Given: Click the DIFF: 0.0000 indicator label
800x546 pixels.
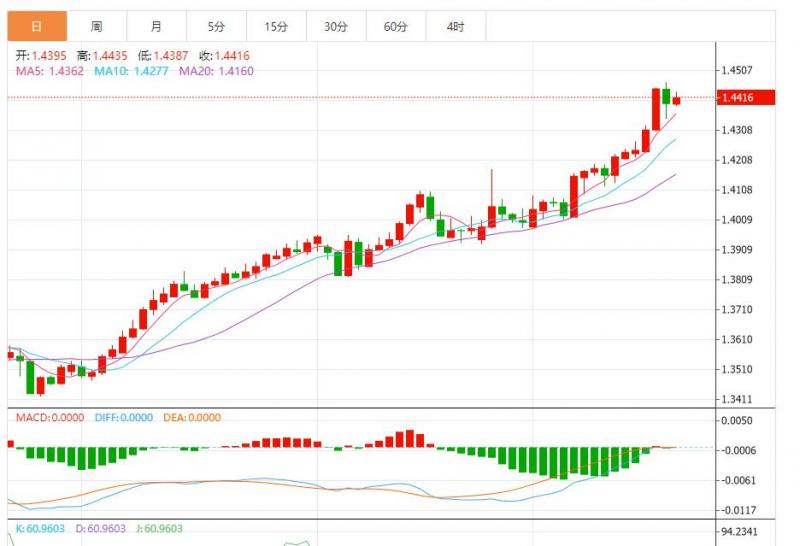Looking at the screenshot, I should (x=123, y=417).
